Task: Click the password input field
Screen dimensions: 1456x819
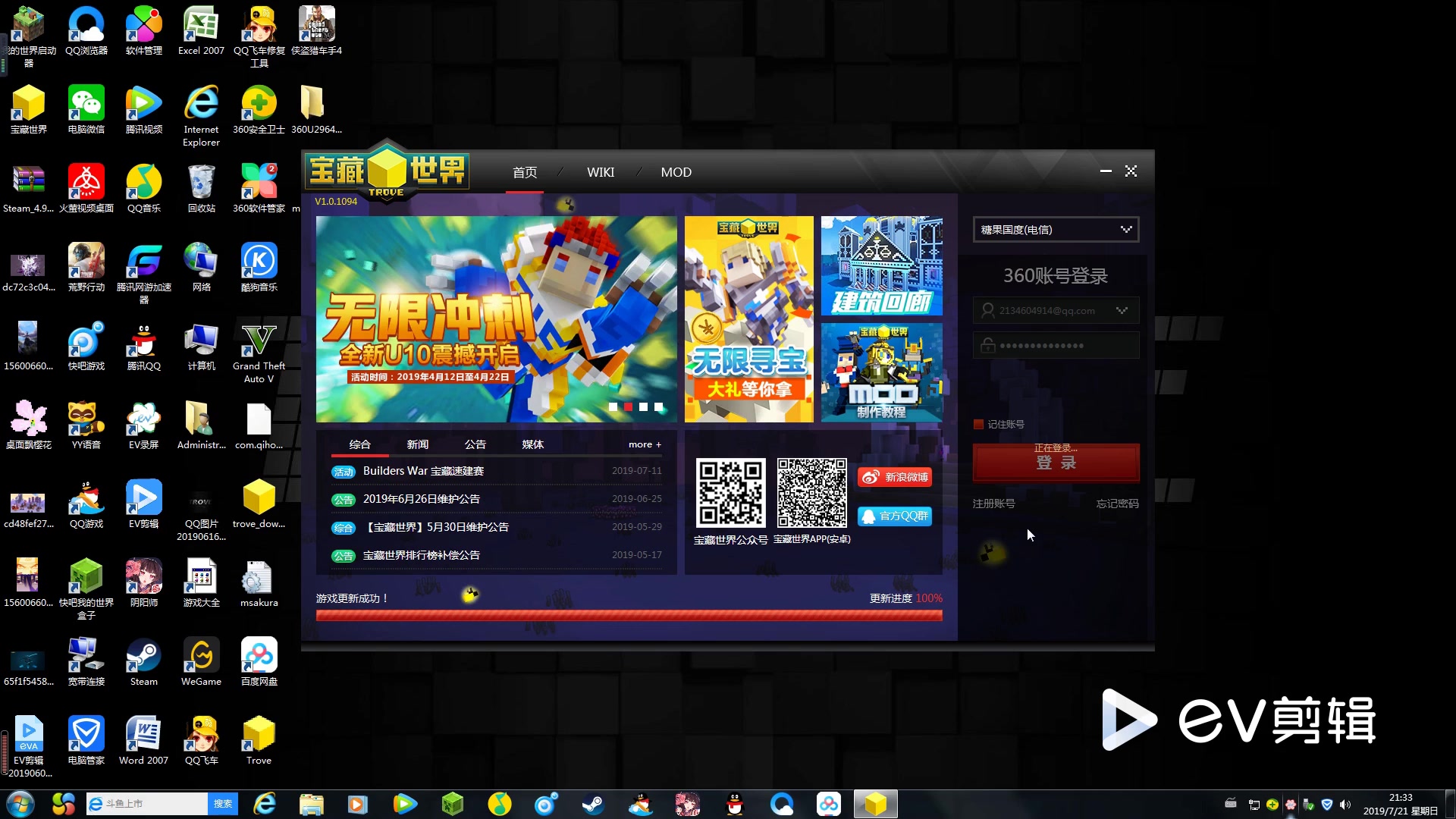Action: [1056, 346]
